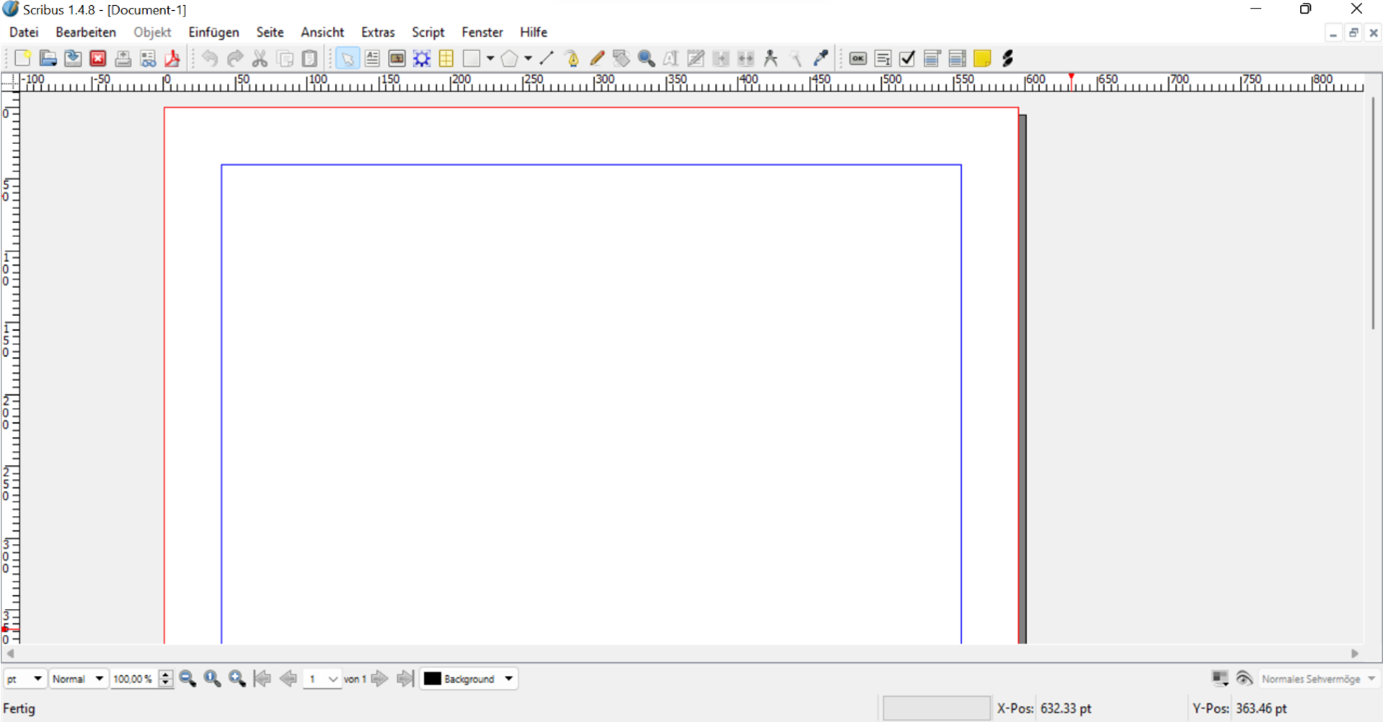Screen dimensions: 1383x722
Task: Click the Copy icon in toolbar
Action: pyautogui.click(x=285, y=59)
